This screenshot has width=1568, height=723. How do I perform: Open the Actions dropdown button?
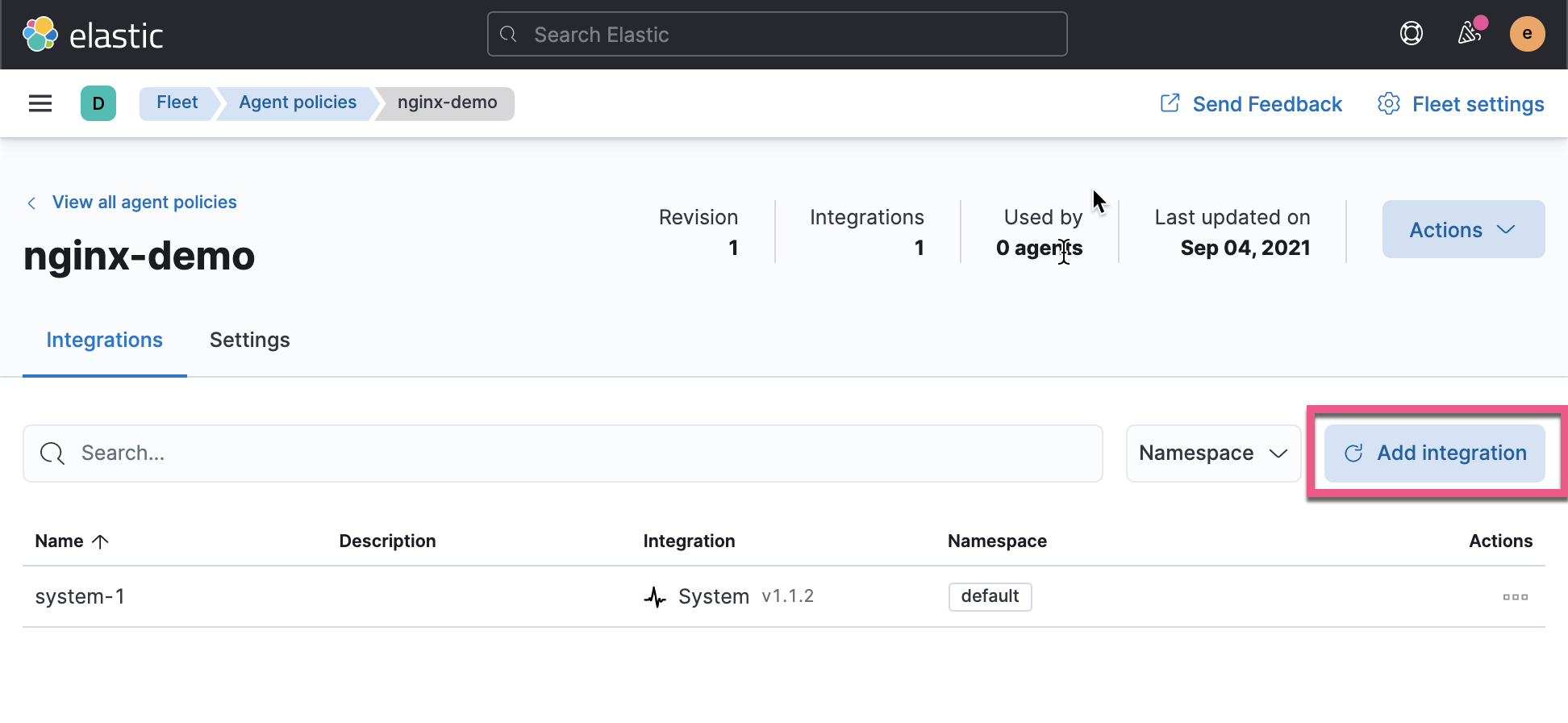point(1464,229)
